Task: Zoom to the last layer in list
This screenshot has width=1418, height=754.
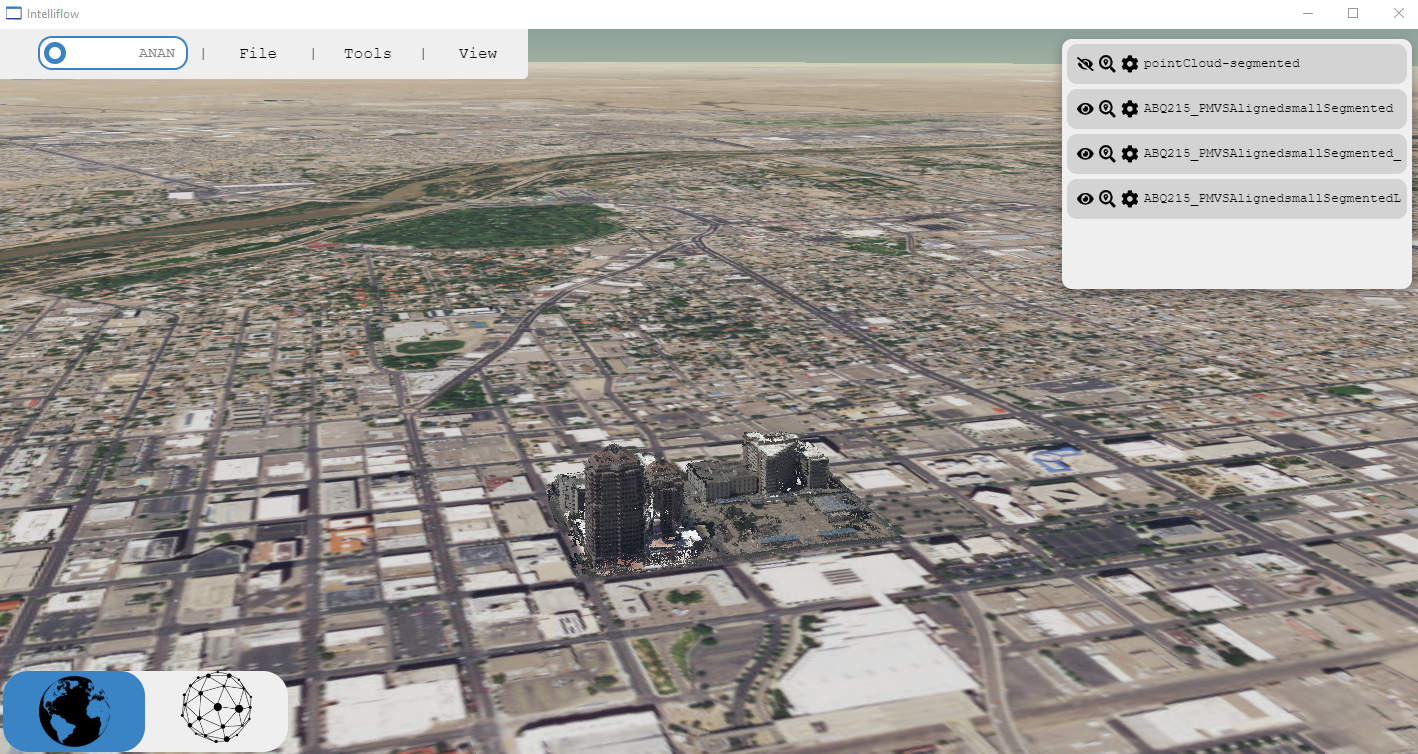Action: pyautogui.click(x=1107, y=199)
